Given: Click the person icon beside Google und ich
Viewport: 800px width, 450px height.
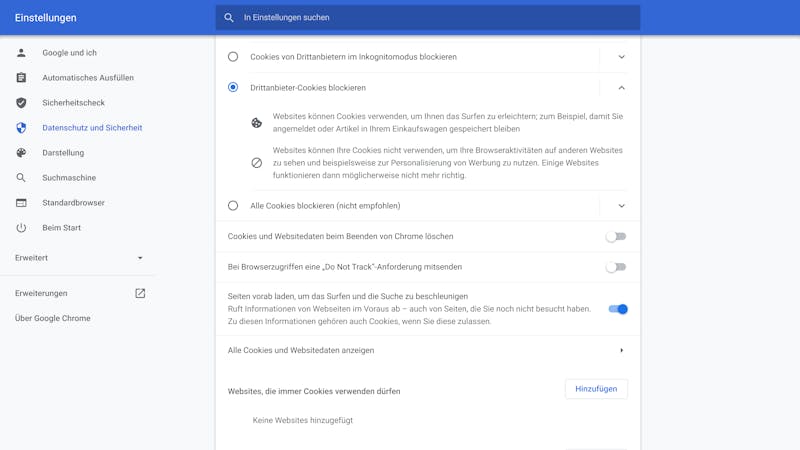Looking at the screenshot, I should coord(21,53).
